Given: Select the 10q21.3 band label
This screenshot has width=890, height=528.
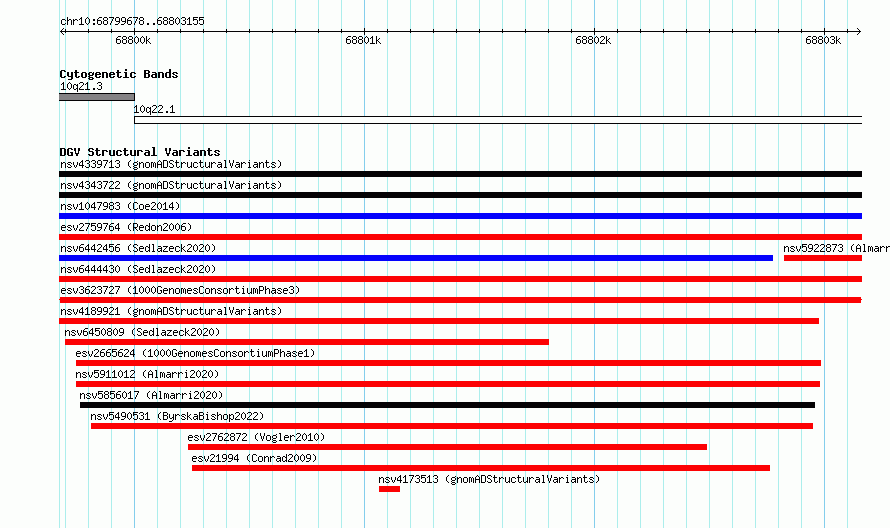Looking at the screenshot, I should [81, 86].
